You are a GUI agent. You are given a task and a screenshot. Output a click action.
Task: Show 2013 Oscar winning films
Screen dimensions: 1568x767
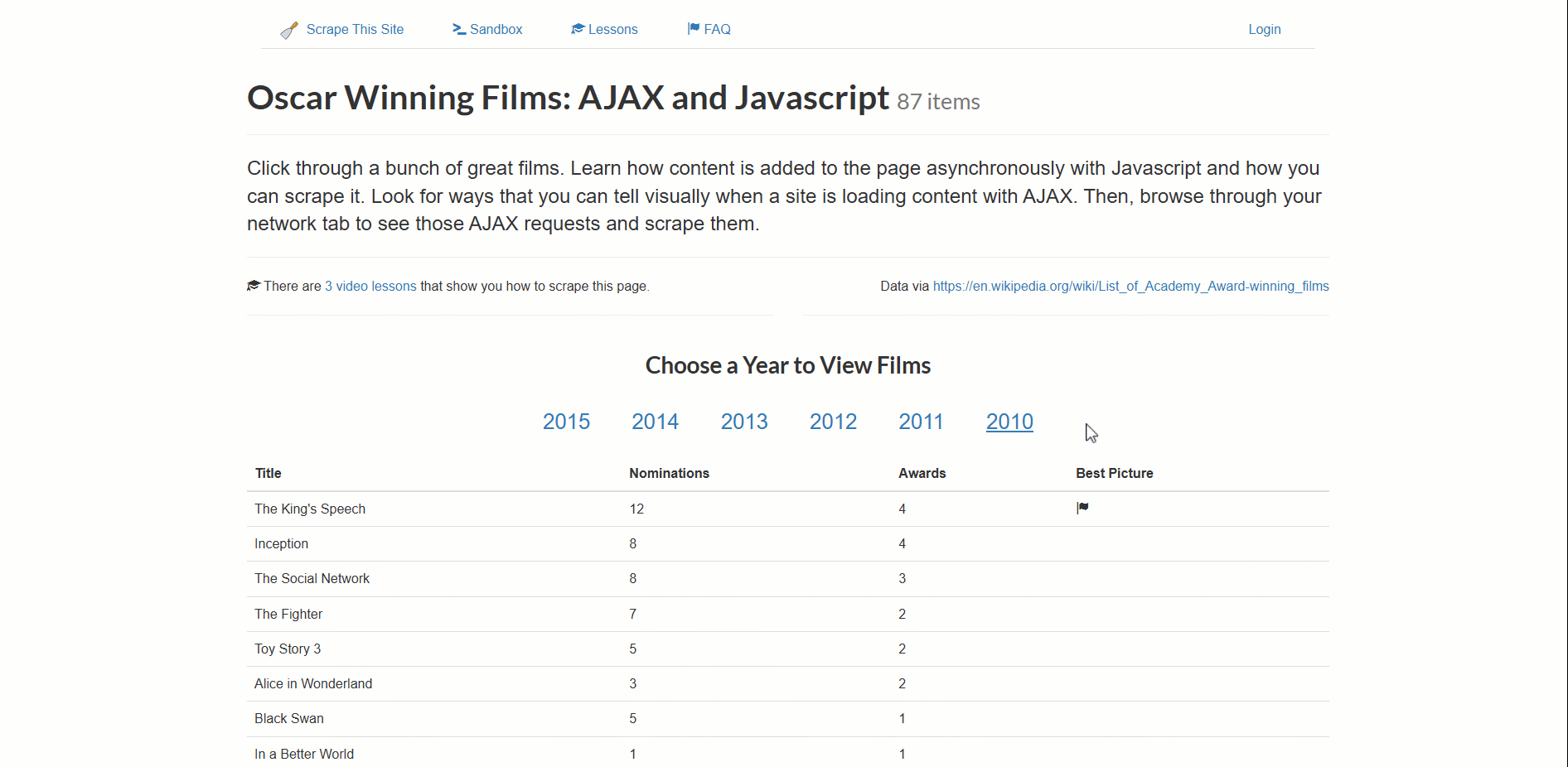743,422
